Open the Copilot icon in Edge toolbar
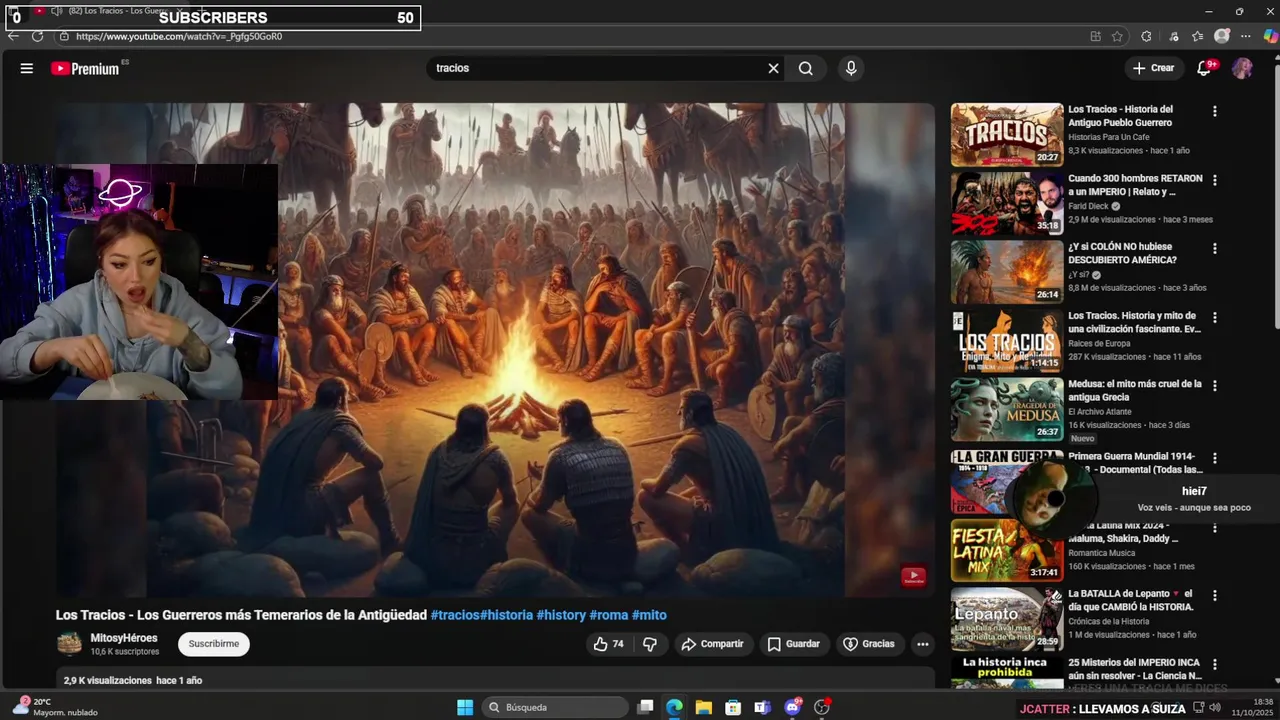This screenshot has height=720, width=1280. click(x=1269, y=36)
